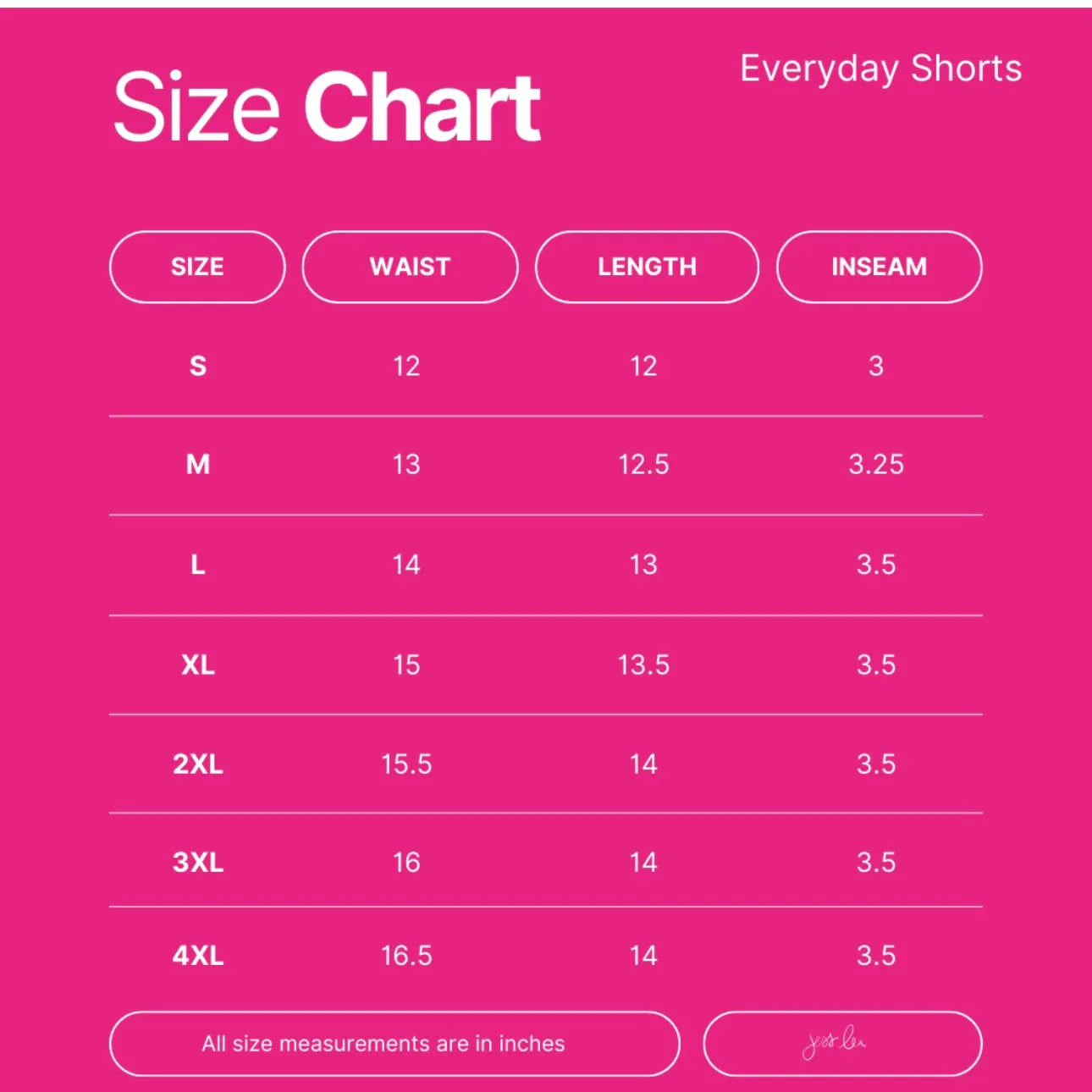Click the 'All size measurements are in inches' note

(383, 1044)
